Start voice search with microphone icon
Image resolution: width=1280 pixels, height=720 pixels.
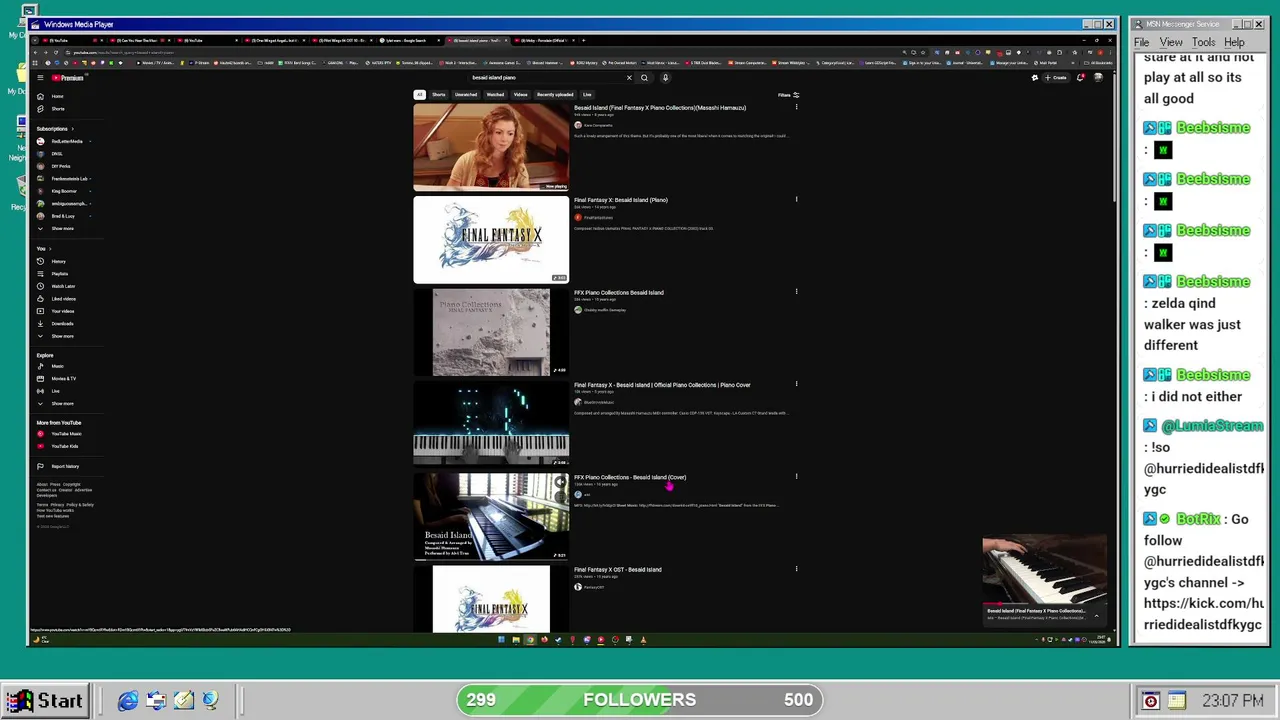tap(665, 77)
